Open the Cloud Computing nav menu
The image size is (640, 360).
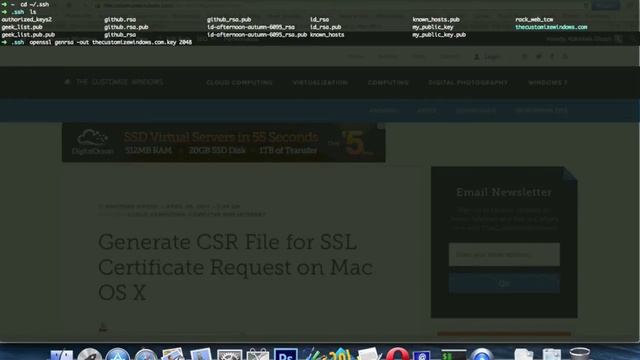point(239,82)
